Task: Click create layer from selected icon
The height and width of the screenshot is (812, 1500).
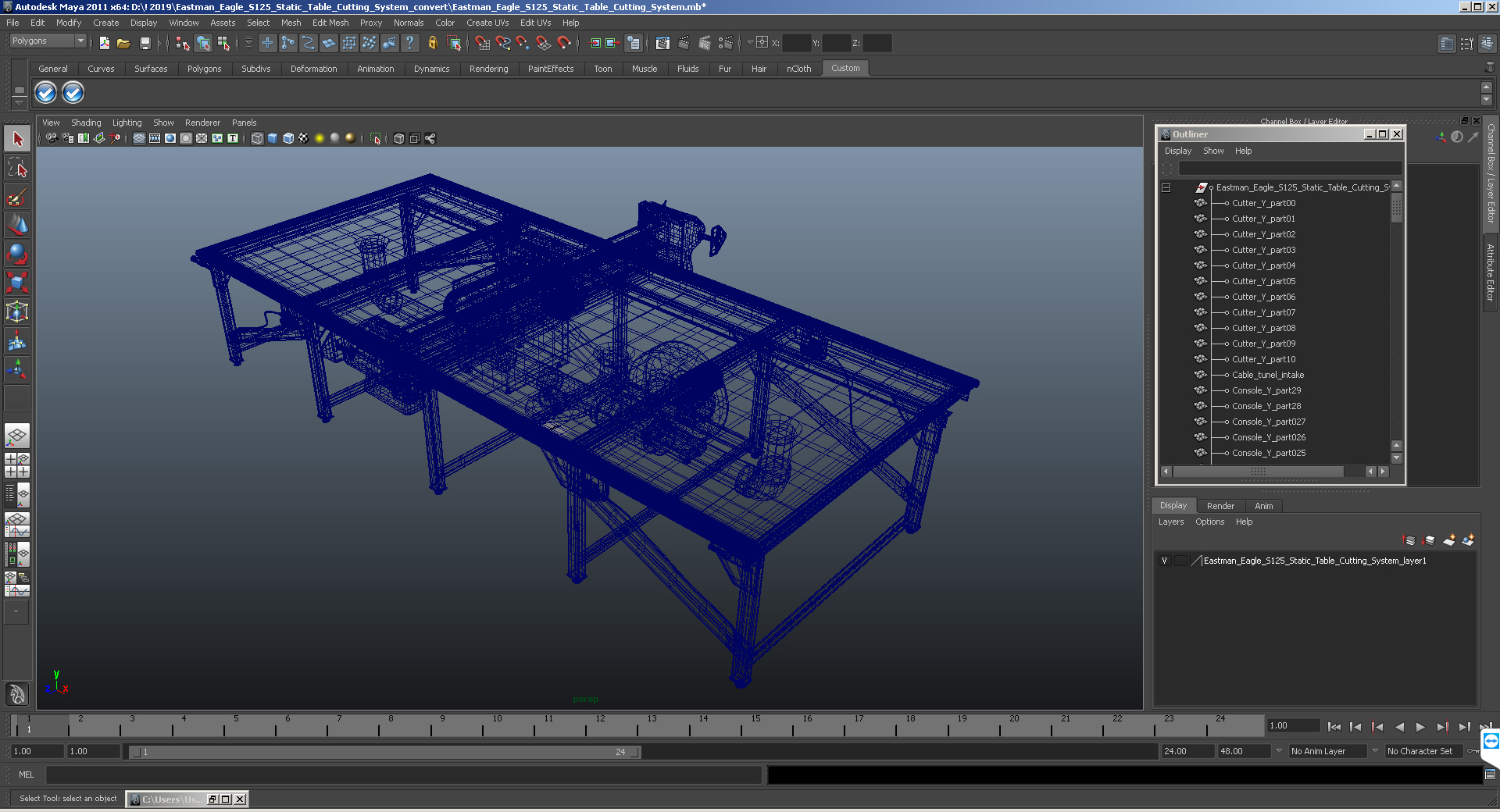Action: pos(1468,540)
